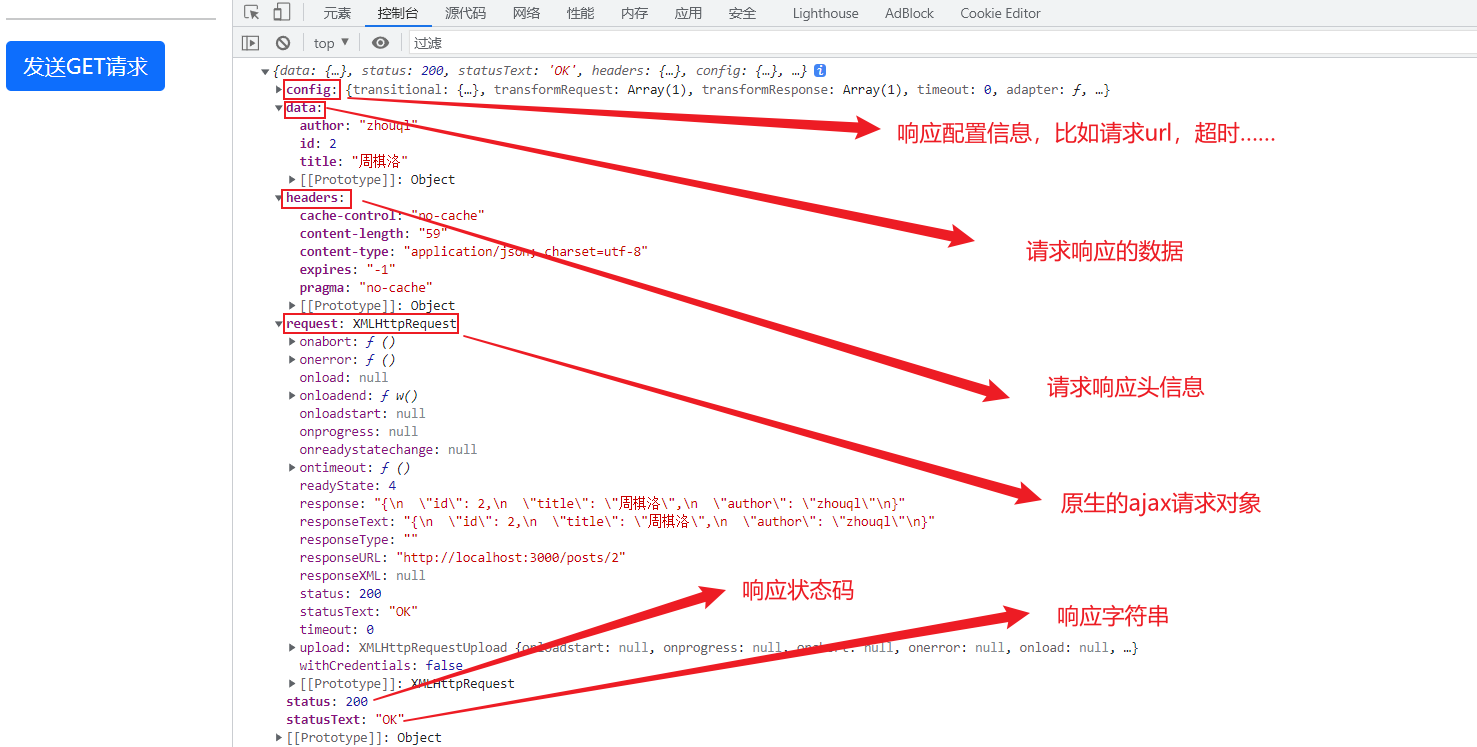Switch to the AdBlock tab
This screenshot has height=747, width=1477.
pos(909,13)
